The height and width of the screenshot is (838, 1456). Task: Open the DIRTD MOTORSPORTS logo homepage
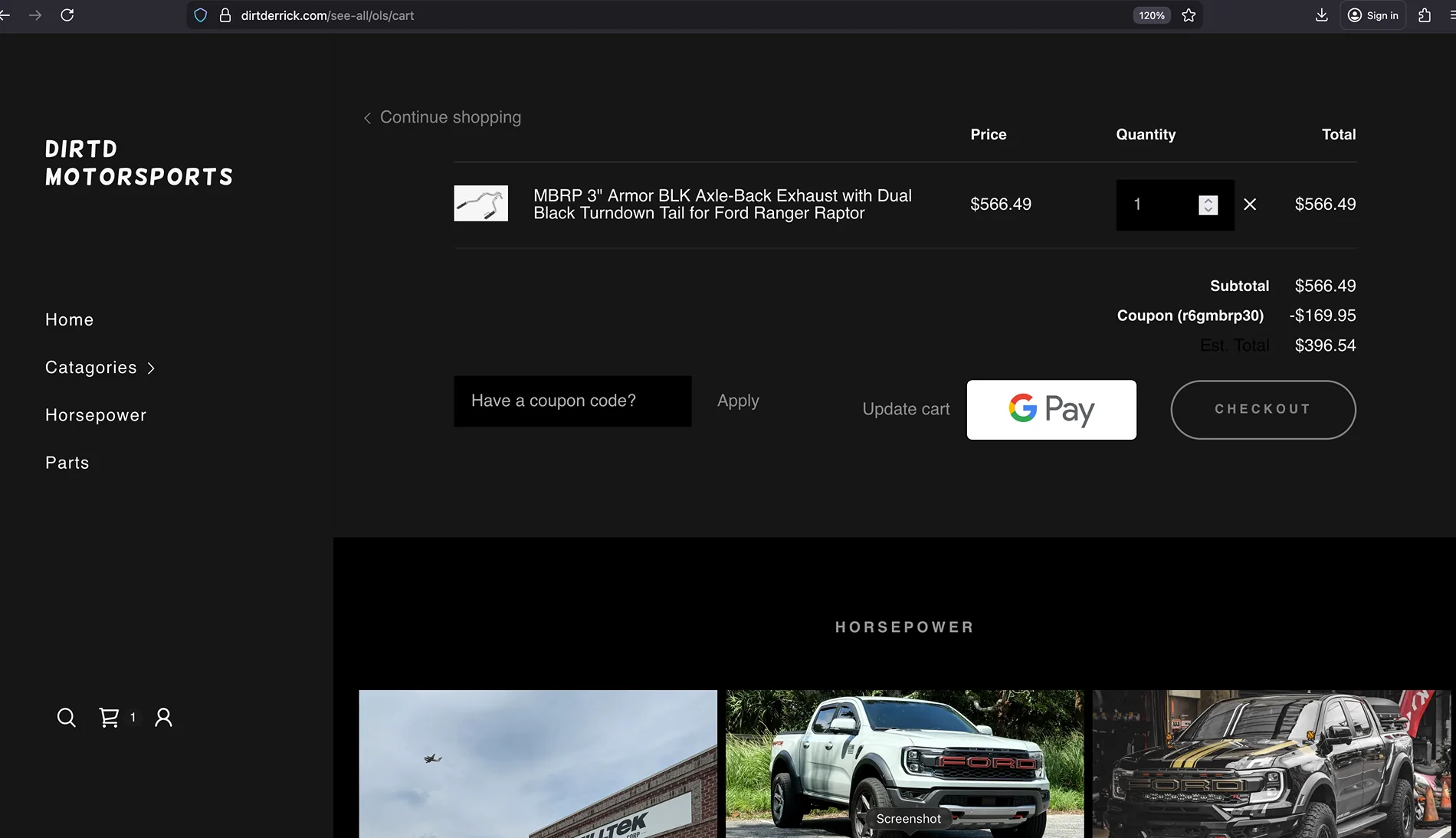click(x=139, y=163)
